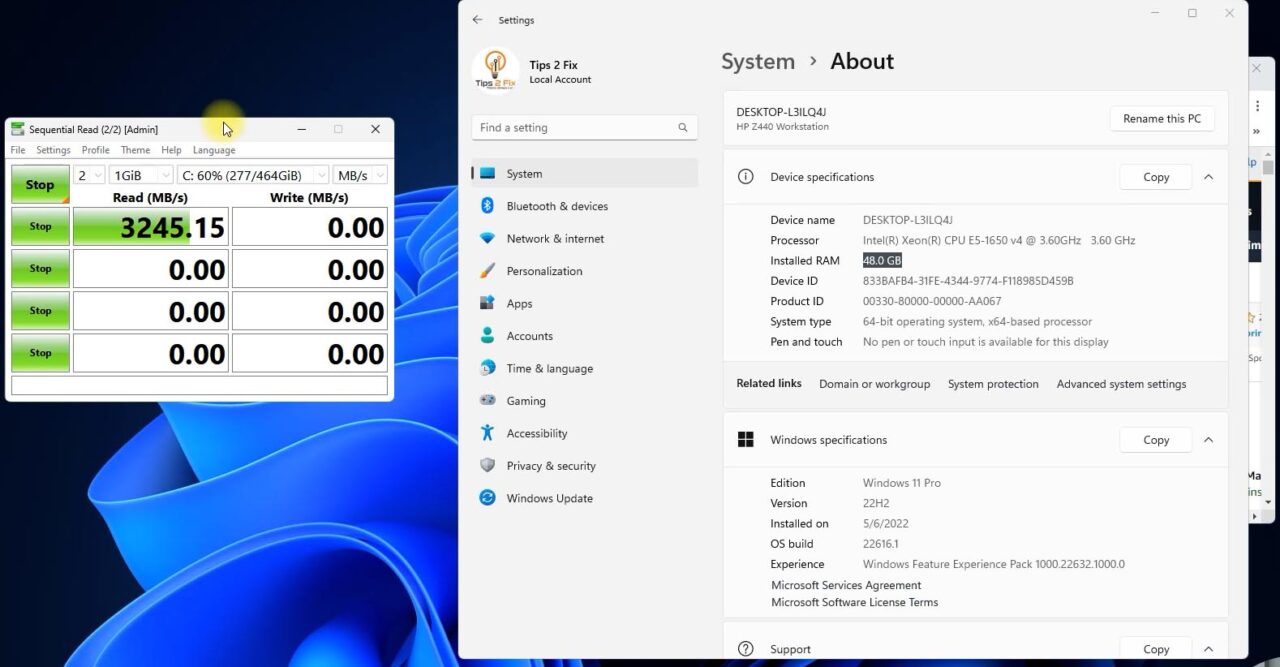Click the CrystalDiskMark bottom status field
Screen dimensions: 1280x667
click(x=199, y=385)
